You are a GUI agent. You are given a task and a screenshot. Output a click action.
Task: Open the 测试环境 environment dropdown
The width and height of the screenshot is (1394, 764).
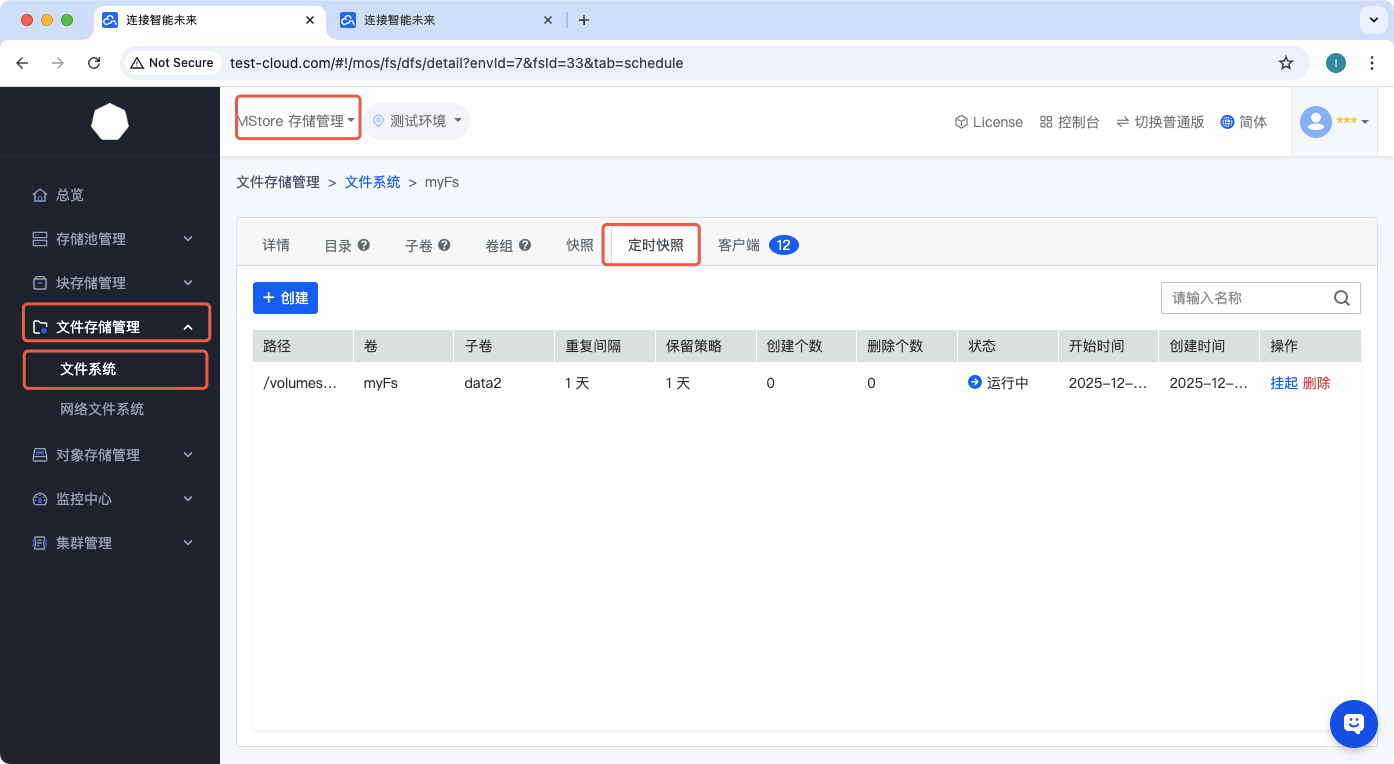tap(417, 121)
